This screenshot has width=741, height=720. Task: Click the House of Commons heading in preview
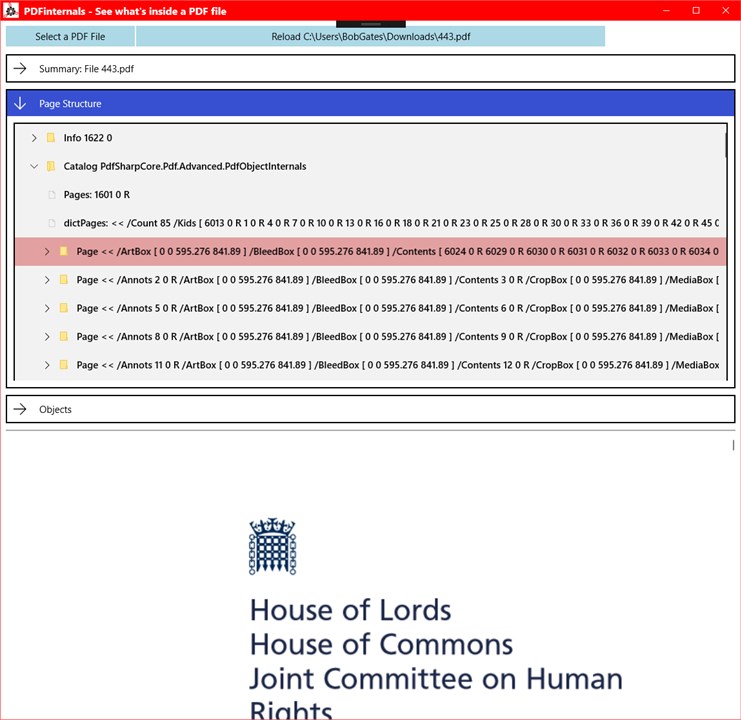[x=381, y=644]
